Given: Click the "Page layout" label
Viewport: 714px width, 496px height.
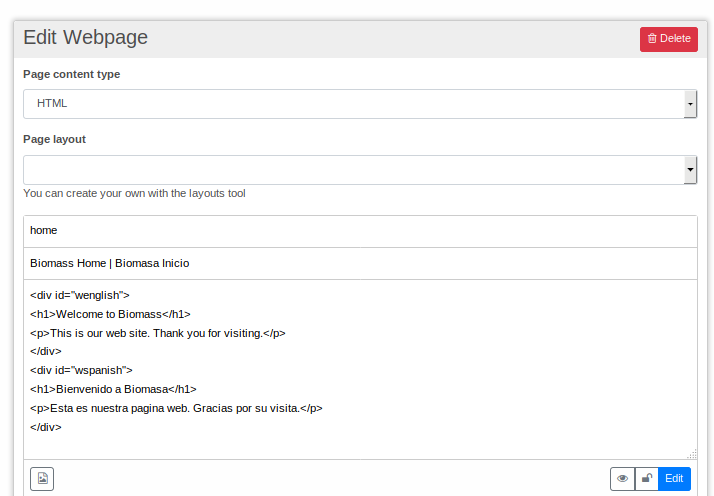Looking at the screenshot, I should (x=55, y=139).
